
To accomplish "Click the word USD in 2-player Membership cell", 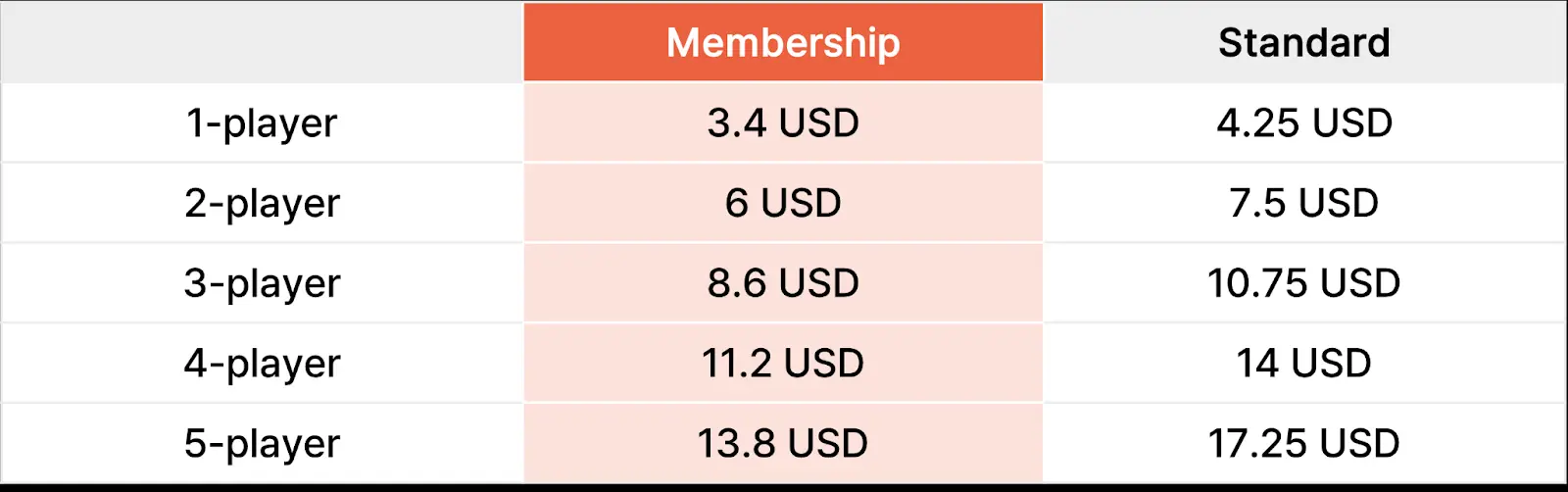I will click(802, 204).
